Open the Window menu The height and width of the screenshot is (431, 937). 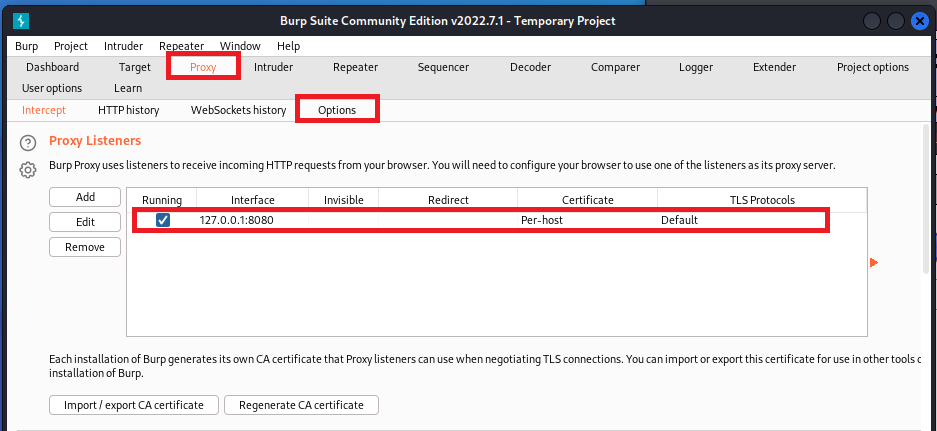point(240,46)
